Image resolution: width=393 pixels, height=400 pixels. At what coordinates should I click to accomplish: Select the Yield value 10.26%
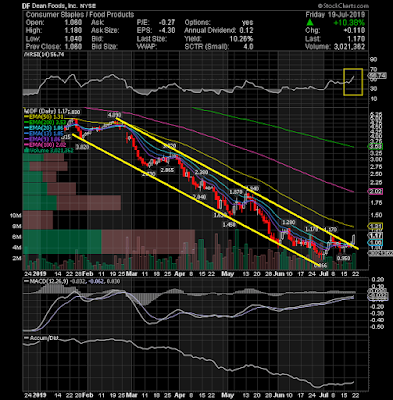(x=241, y=38)
